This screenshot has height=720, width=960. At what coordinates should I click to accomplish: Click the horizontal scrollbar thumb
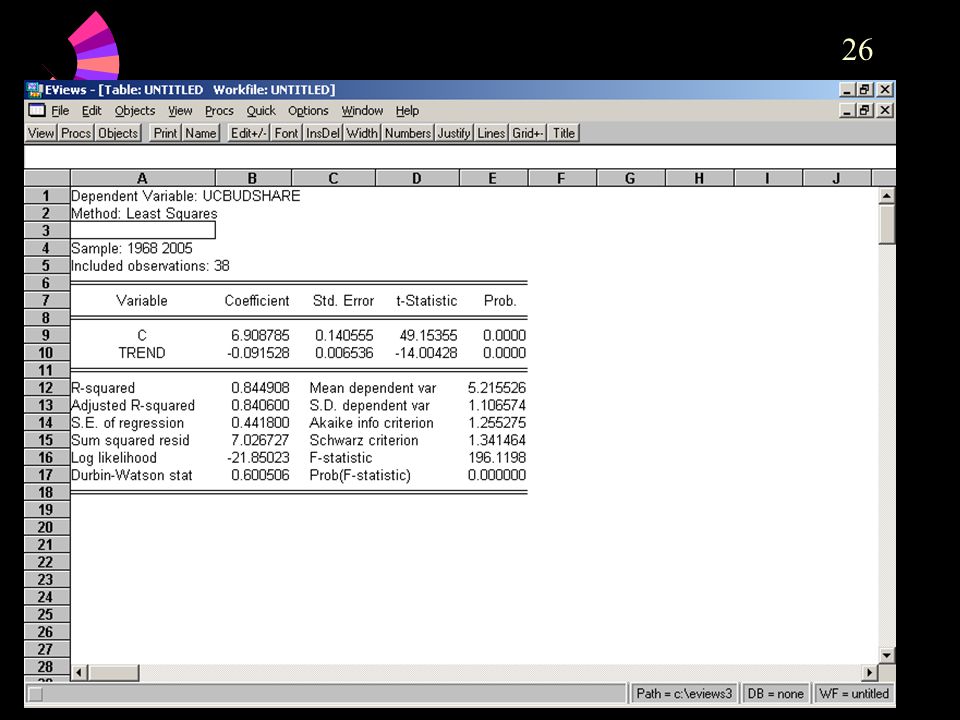[x=113, y=673]
